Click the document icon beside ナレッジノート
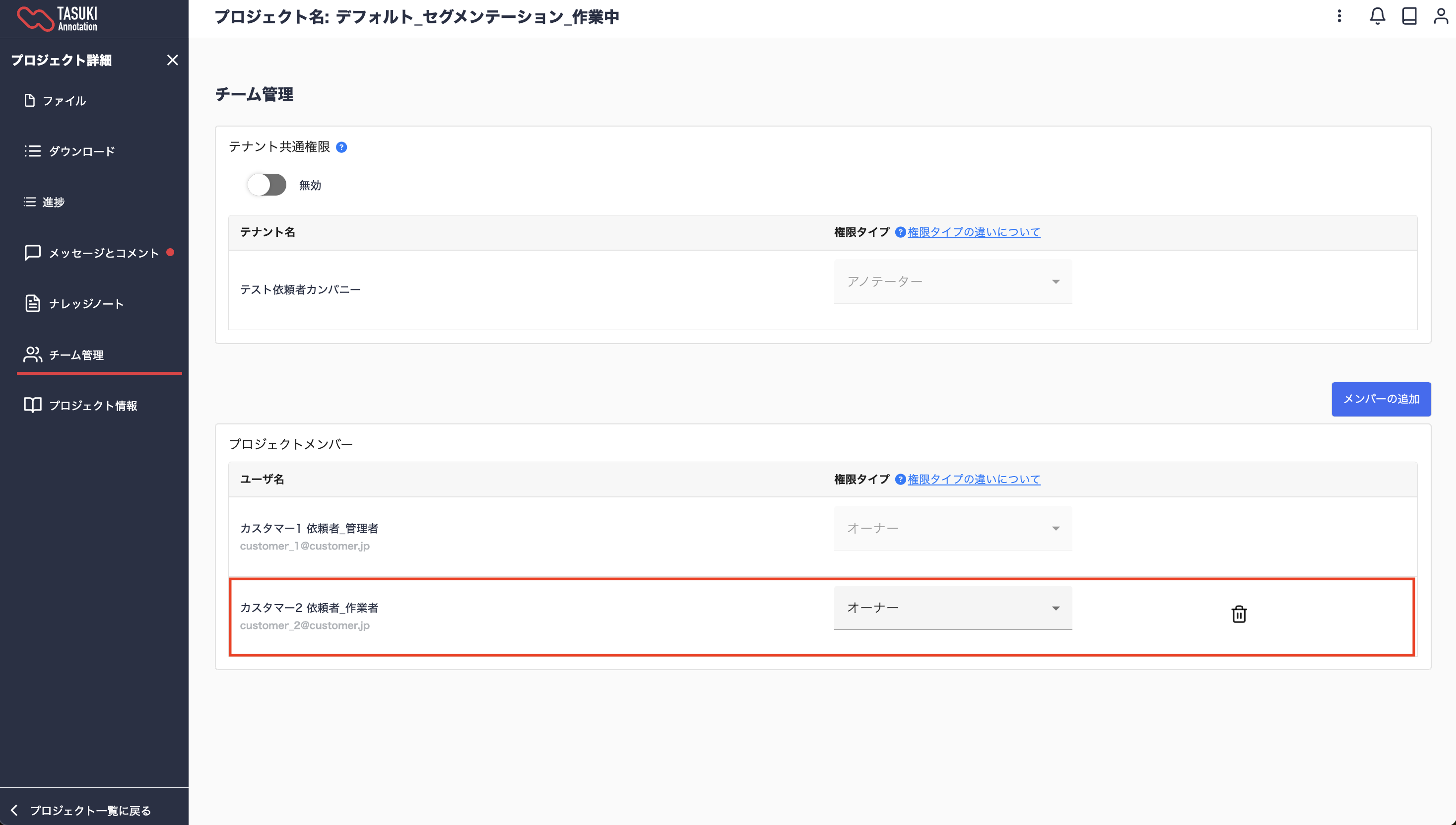The width and height of the screenshot is (1456, 825). pyautogui.click(x=32, y=303)
